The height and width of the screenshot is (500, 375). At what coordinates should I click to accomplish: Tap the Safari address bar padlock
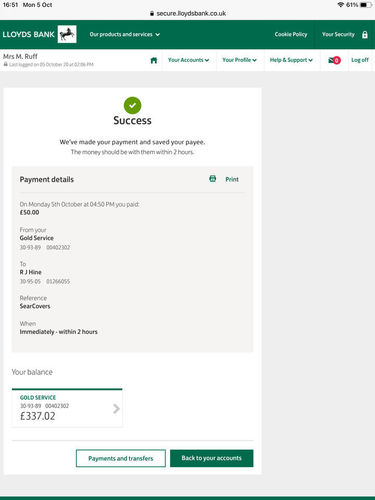pyautogui.click(x=152, y=13)
